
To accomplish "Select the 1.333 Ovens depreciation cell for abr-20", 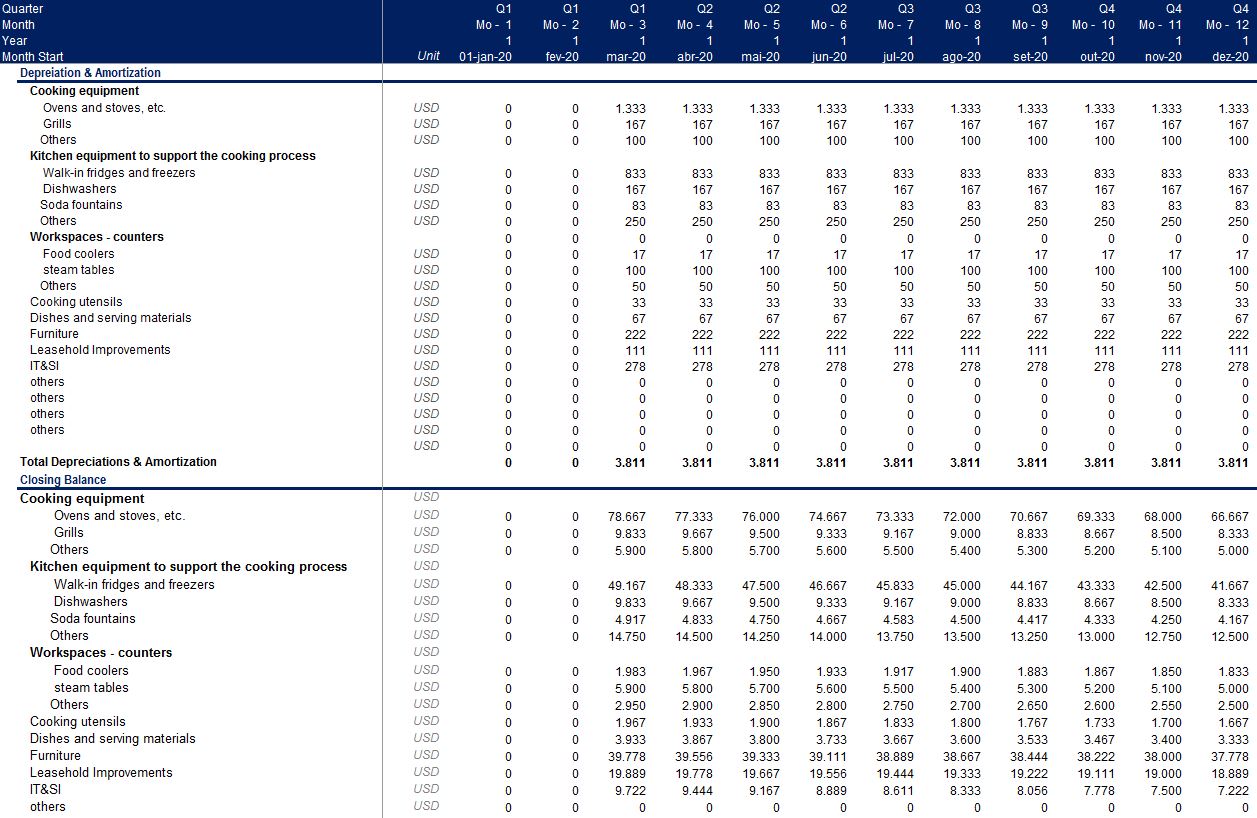I will pos(697,109).
